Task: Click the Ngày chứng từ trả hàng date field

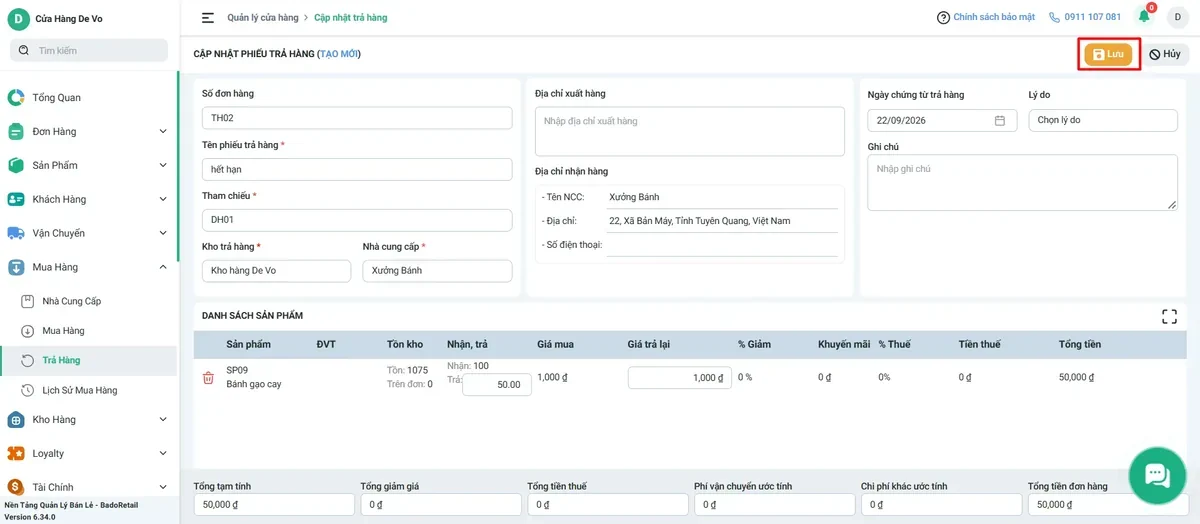Action: coord(942,120)
